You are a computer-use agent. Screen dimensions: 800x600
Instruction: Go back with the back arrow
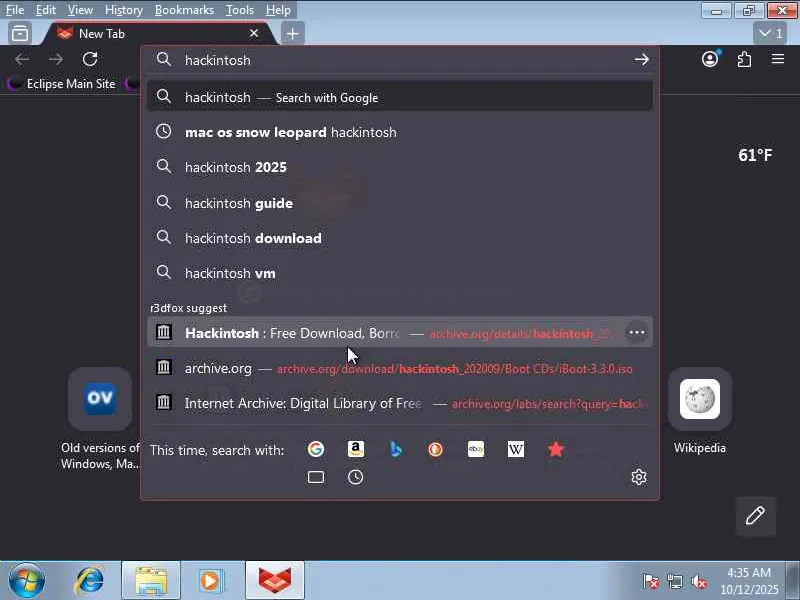(x=22, y=59)
